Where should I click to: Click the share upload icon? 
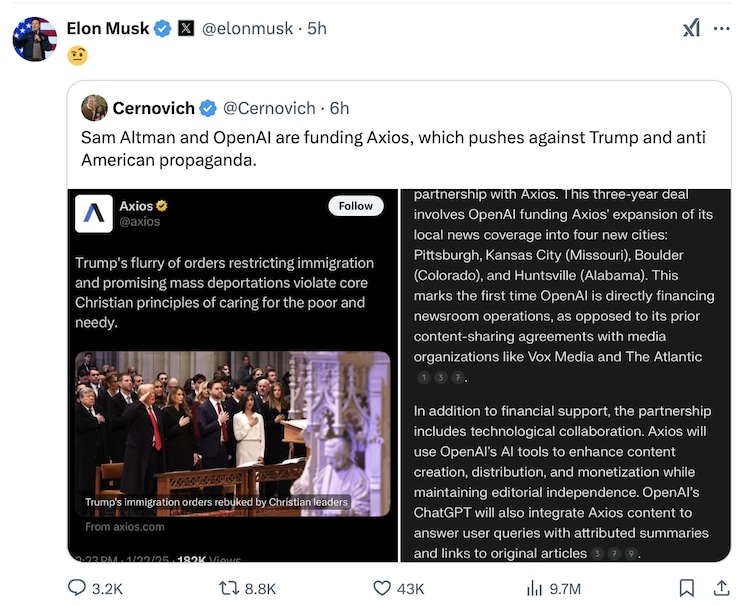(x=720, y=588)
